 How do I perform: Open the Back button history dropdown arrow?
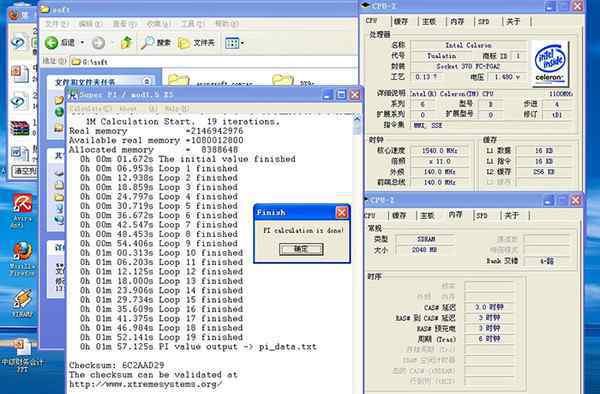point(82,43)
